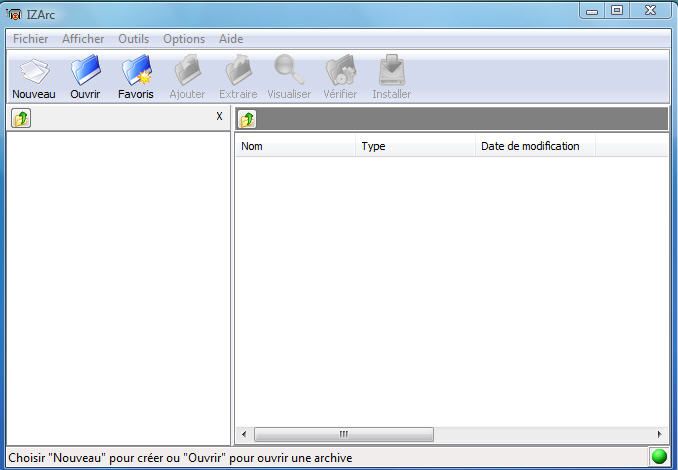Click the scrollbar right arrow
The image size is (678, 470).
click(x=659, y=434)
